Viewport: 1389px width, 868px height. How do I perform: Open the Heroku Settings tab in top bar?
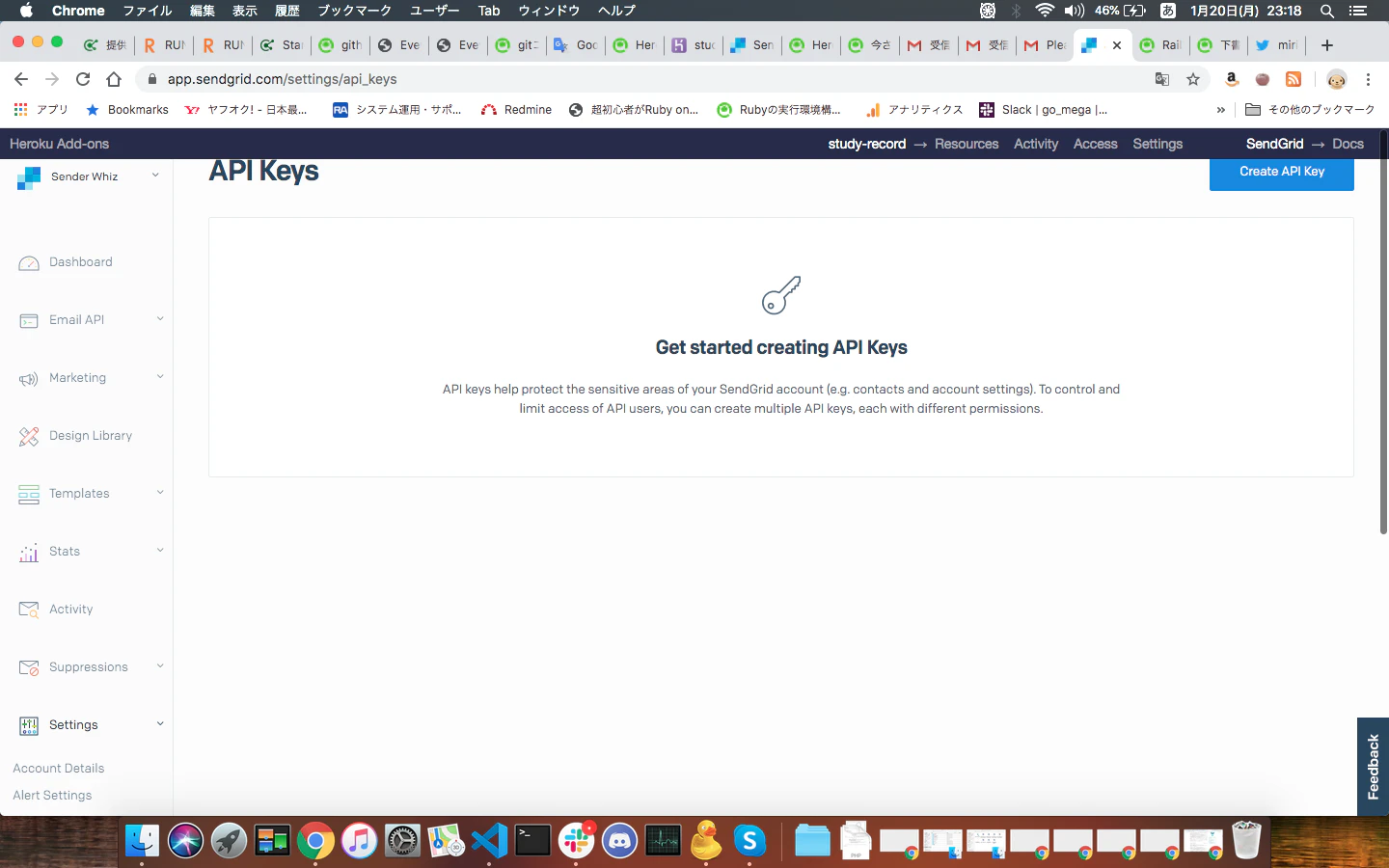(x=1157, y=144)
